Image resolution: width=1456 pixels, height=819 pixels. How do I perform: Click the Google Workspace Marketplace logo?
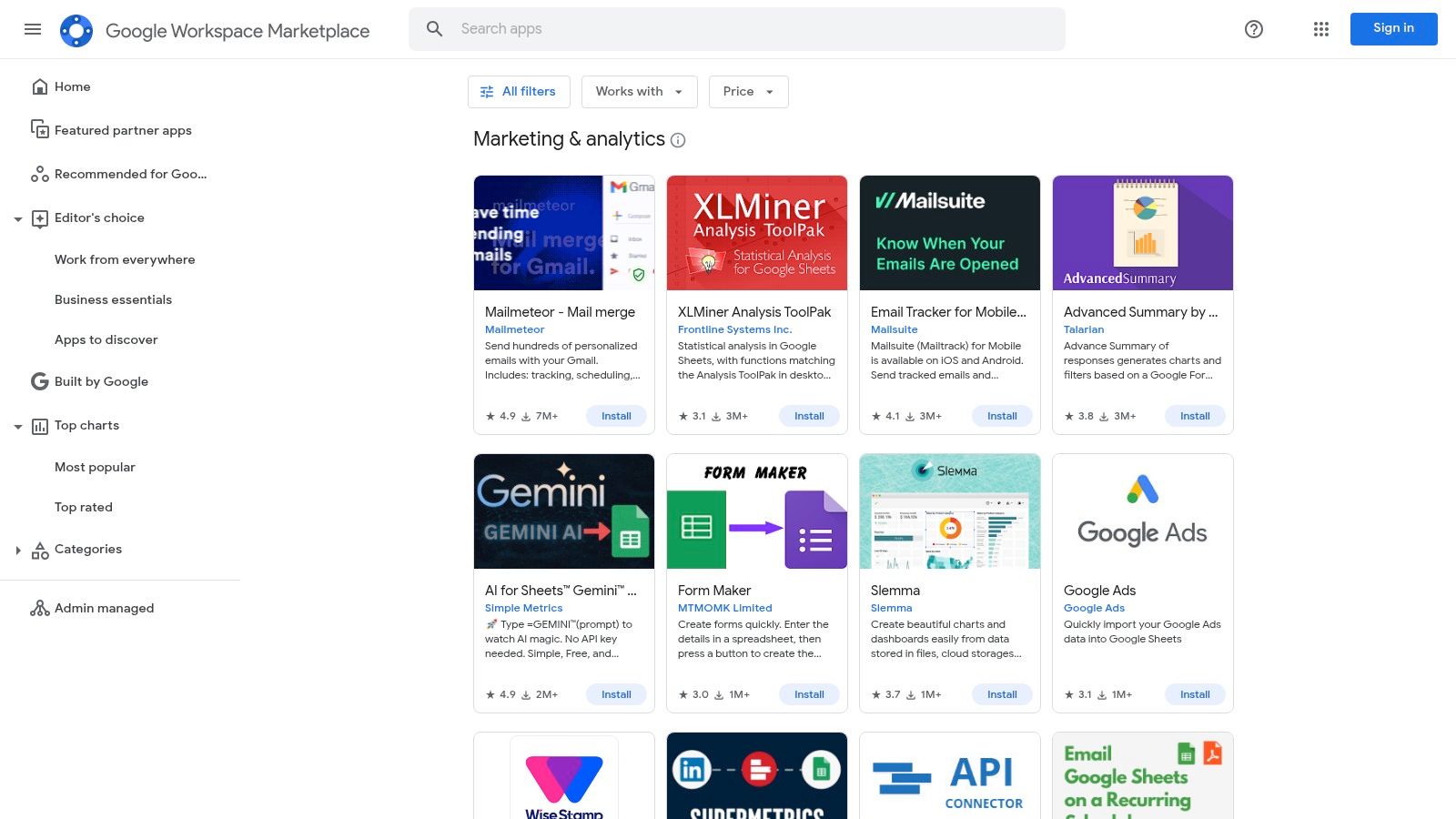point(76,31)
